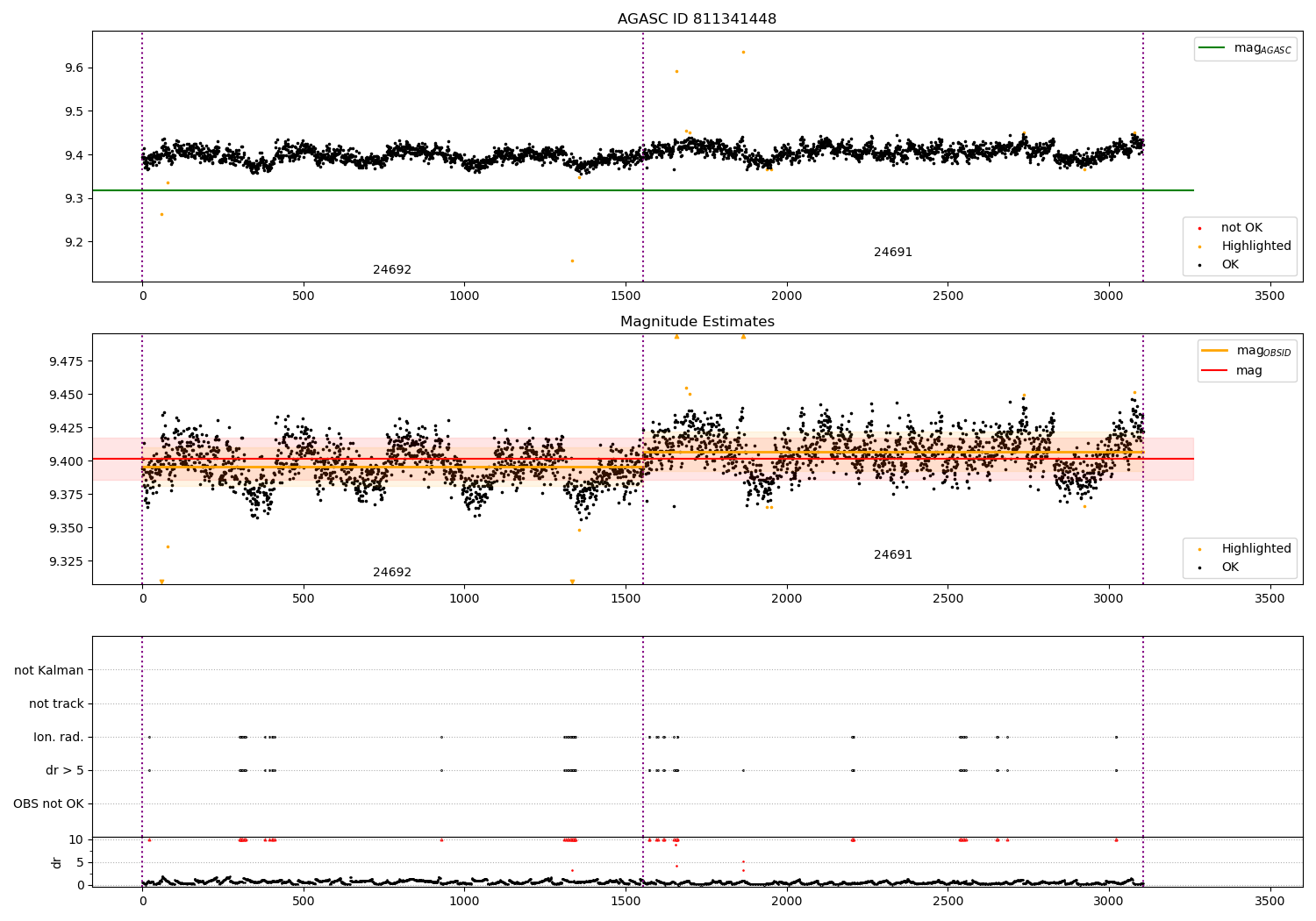This screenshot has width=1316, height=921.
Task: Click the 2500 x-axis tick in bottom plot
Action: tap(948, 901)
